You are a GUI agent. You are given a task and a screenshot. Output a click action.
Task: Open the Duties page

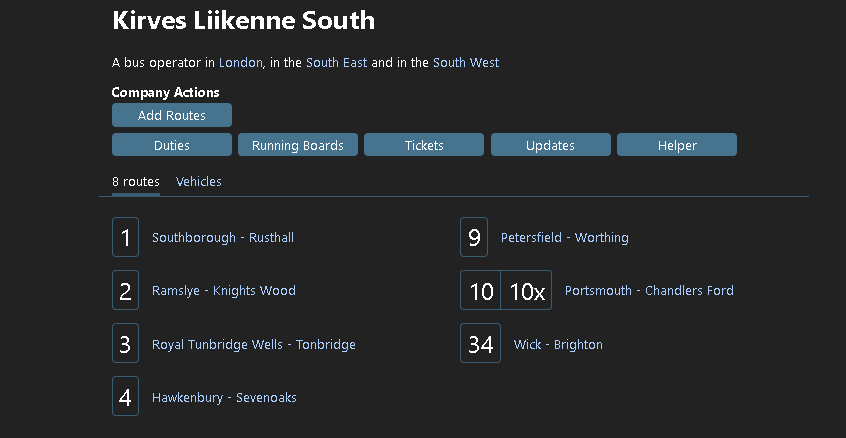click(172, 145)
